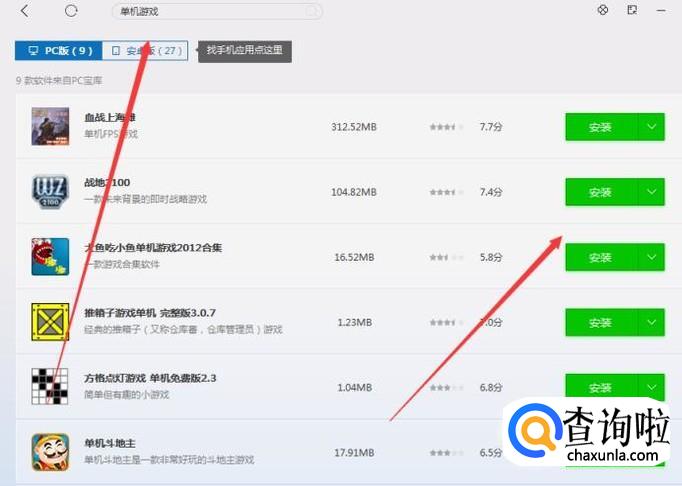Click the star rating of 血战上海滩

point(446,127)
